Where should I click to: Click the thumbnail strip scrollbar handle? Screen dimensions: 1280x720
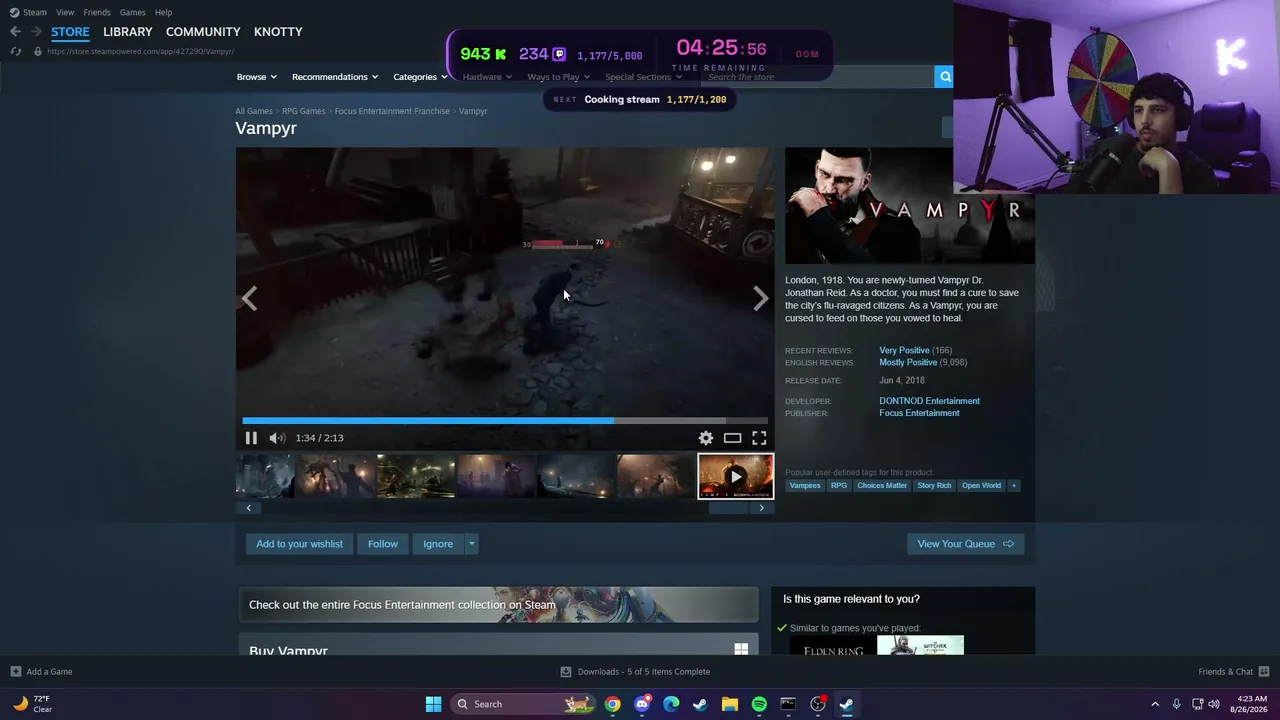tap(728, 508)
